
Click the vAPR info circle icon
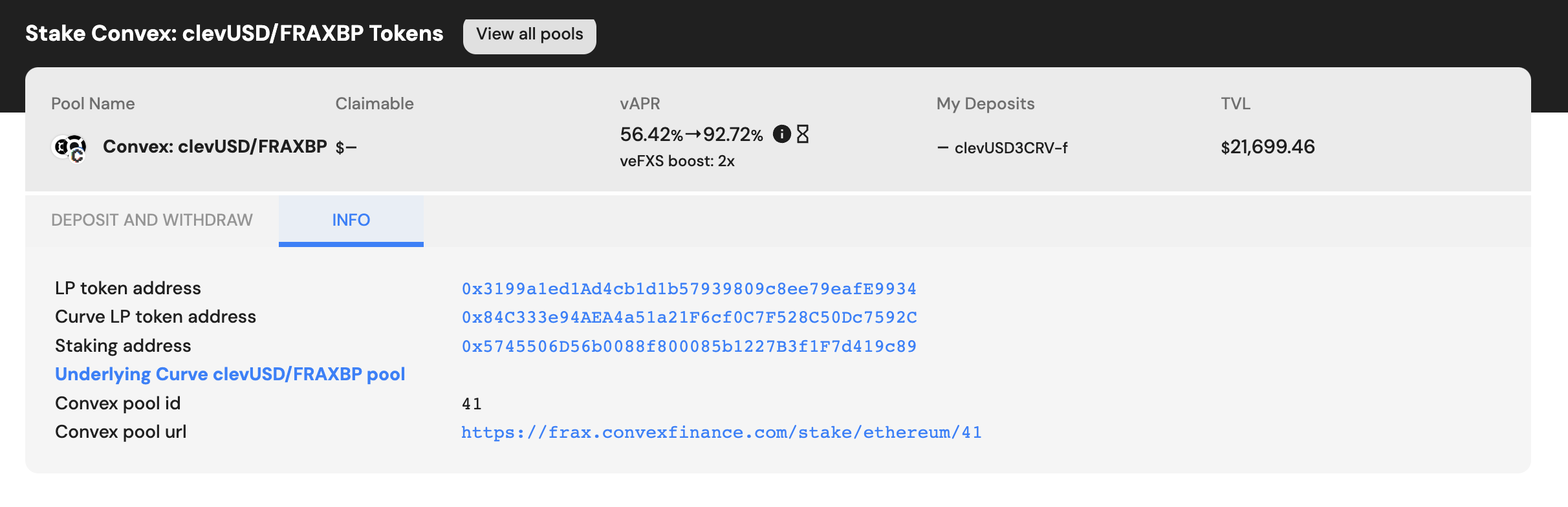click(x=781, y=134)
